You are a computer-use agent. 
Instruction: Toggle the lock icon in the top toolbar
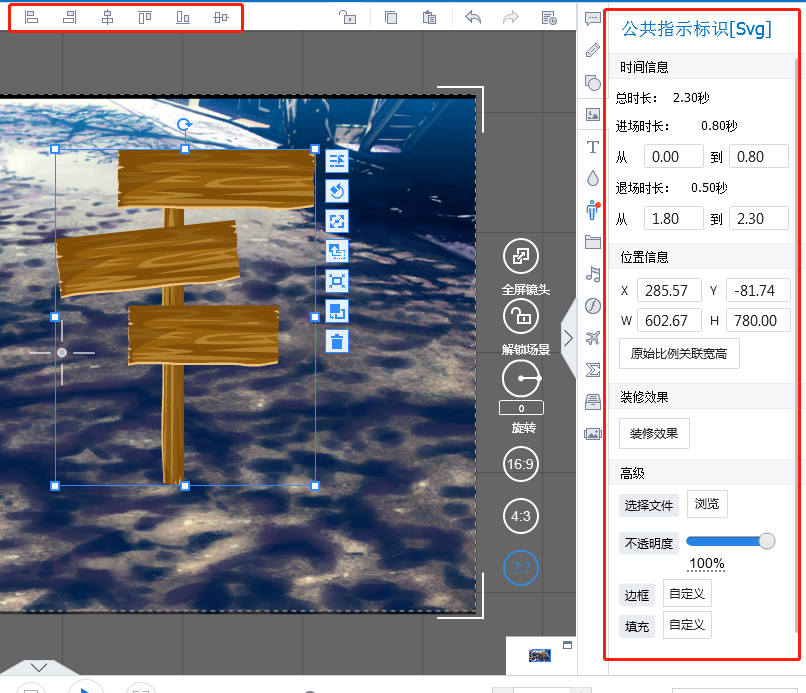click(347, 17)
